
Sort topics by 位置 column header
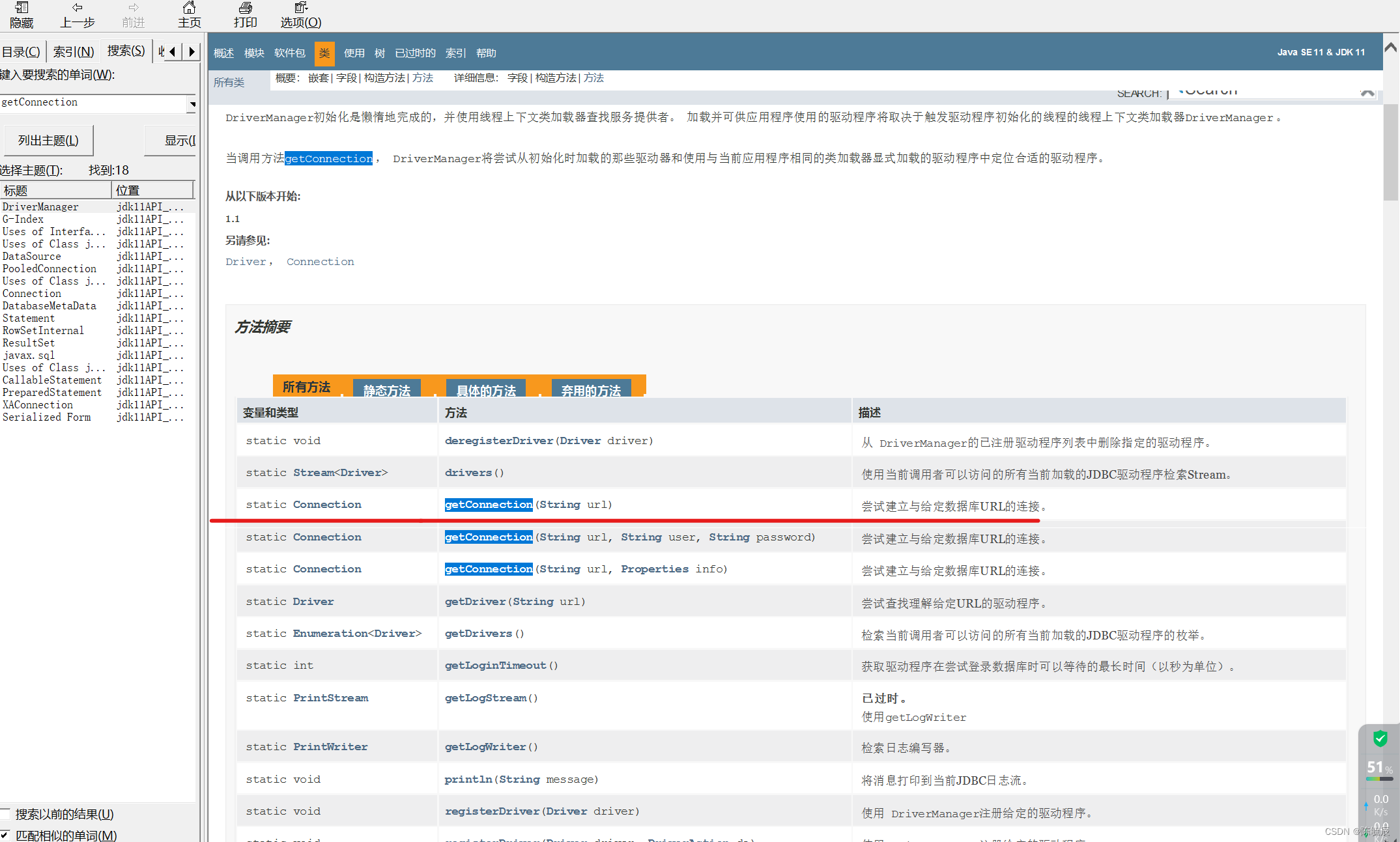tap(153, 190)
